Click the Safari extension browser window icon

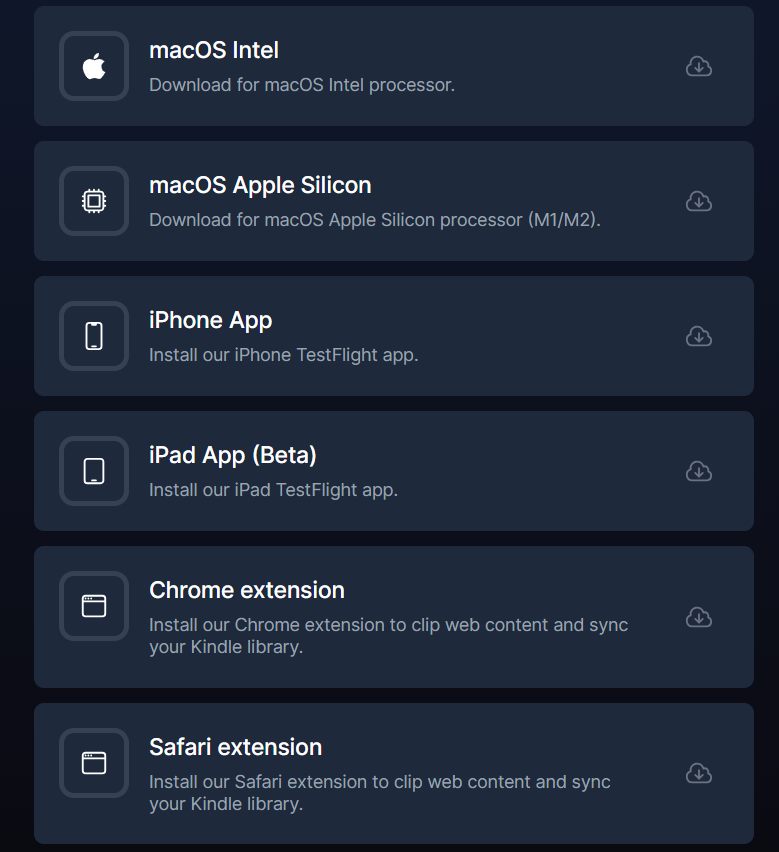coord(94,763)
